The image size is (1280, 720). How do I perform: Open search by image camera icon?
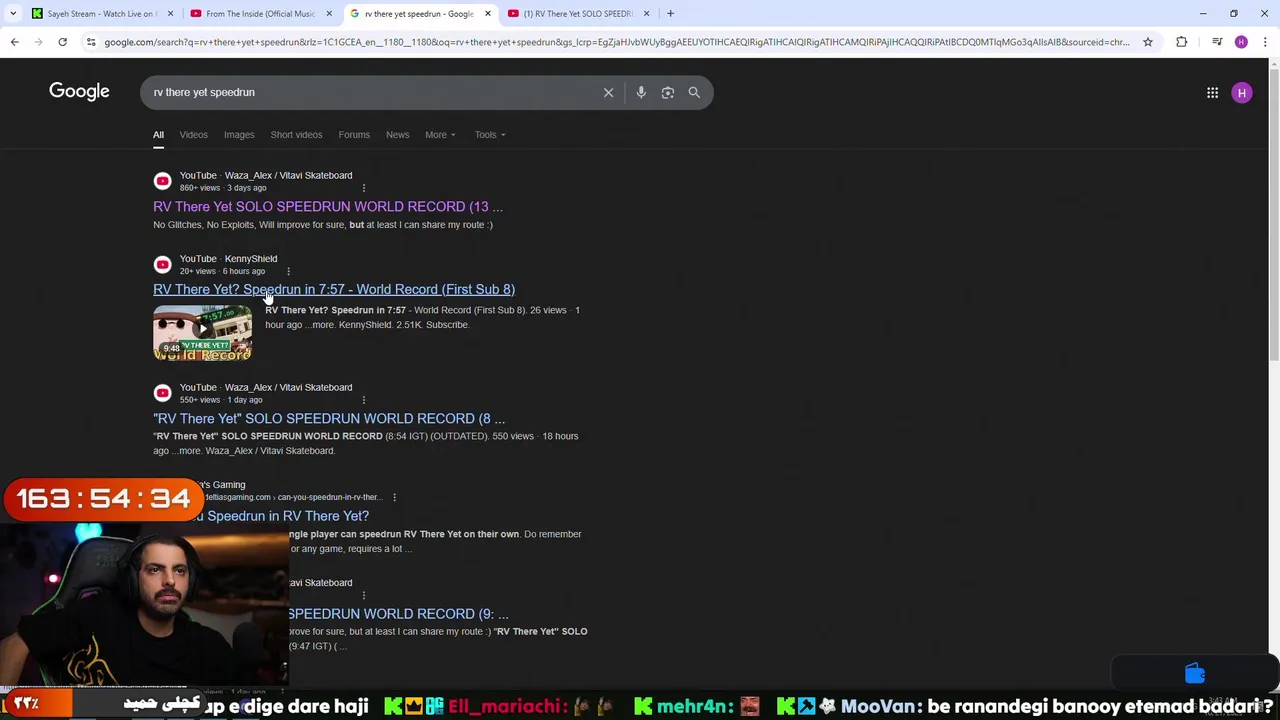[667, 92]
